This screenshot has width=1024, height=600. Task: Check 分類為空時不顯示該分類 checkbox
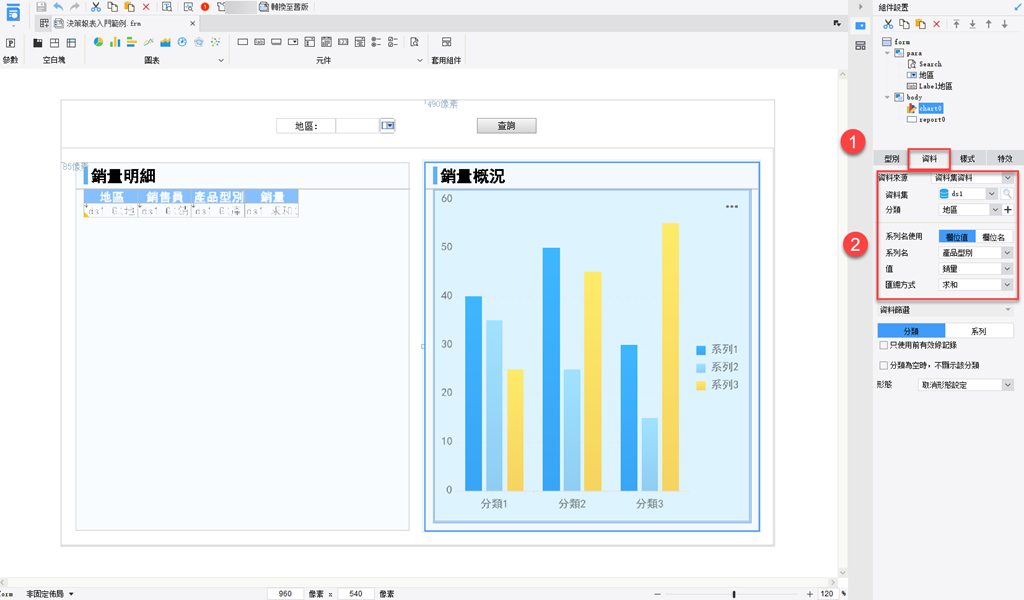coord(884,365)
